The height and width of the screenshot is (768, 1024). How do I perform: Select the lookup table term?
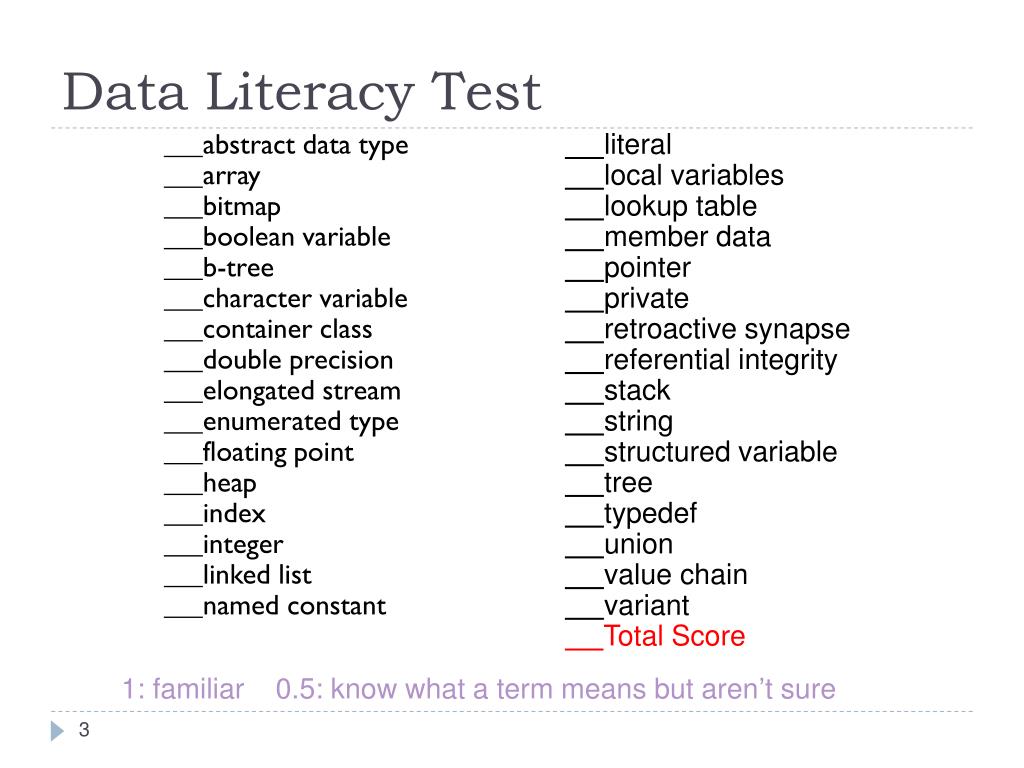680,206
